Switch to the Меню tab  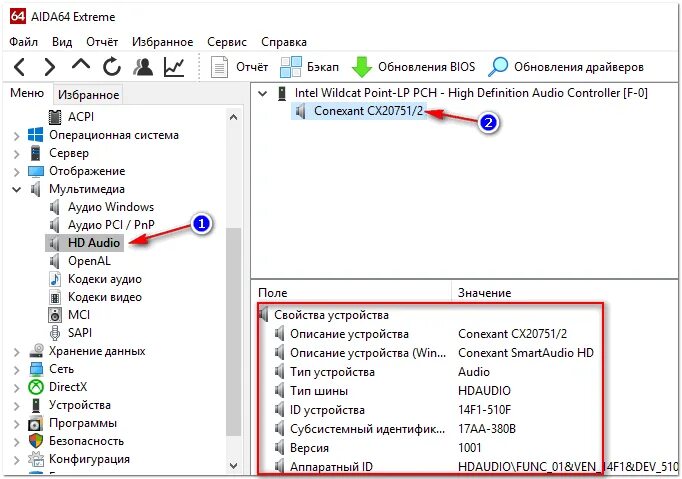[27, 93]
